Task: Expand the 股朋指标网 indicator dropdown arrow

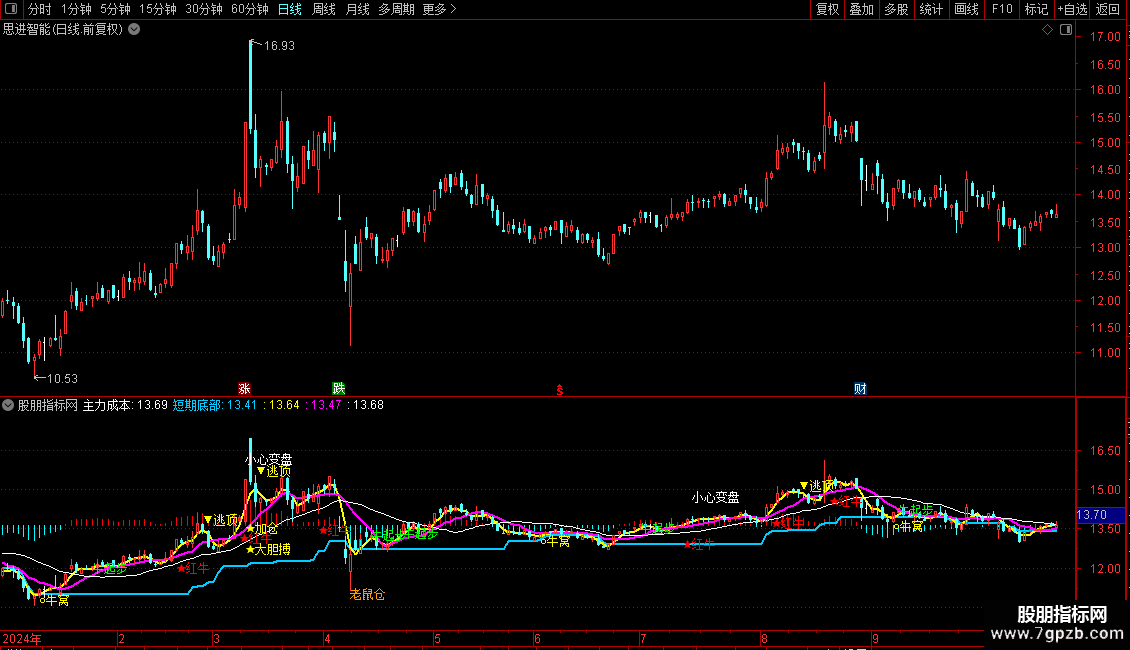Action: [9, 405]
